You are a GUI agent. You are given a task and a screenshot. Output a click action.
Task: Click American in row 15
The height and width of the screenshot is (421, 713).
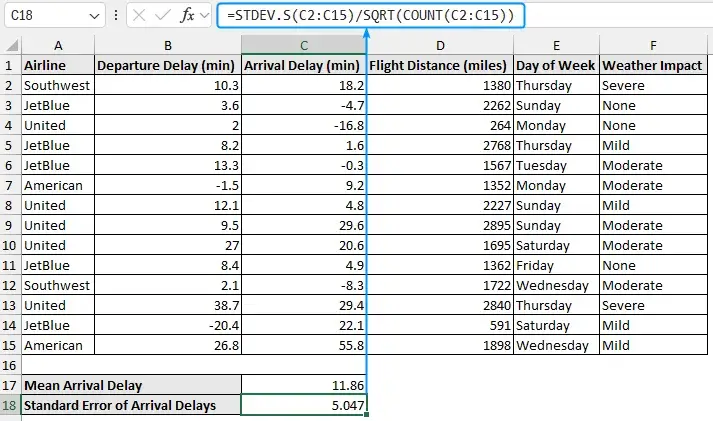pos(58,346)
